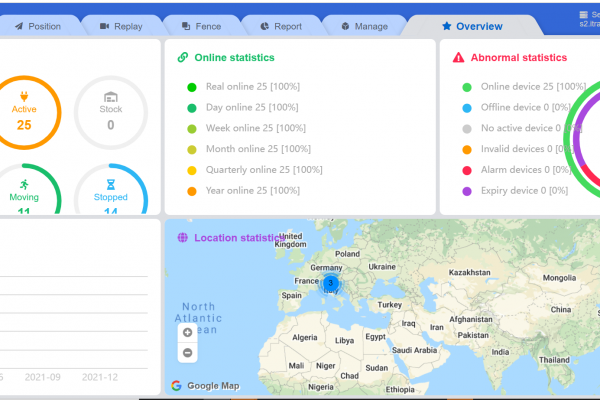Screen dimensions: 600x400
Task: Click 'Day online 25 [100%]' entry
Action: click(252, 107)
